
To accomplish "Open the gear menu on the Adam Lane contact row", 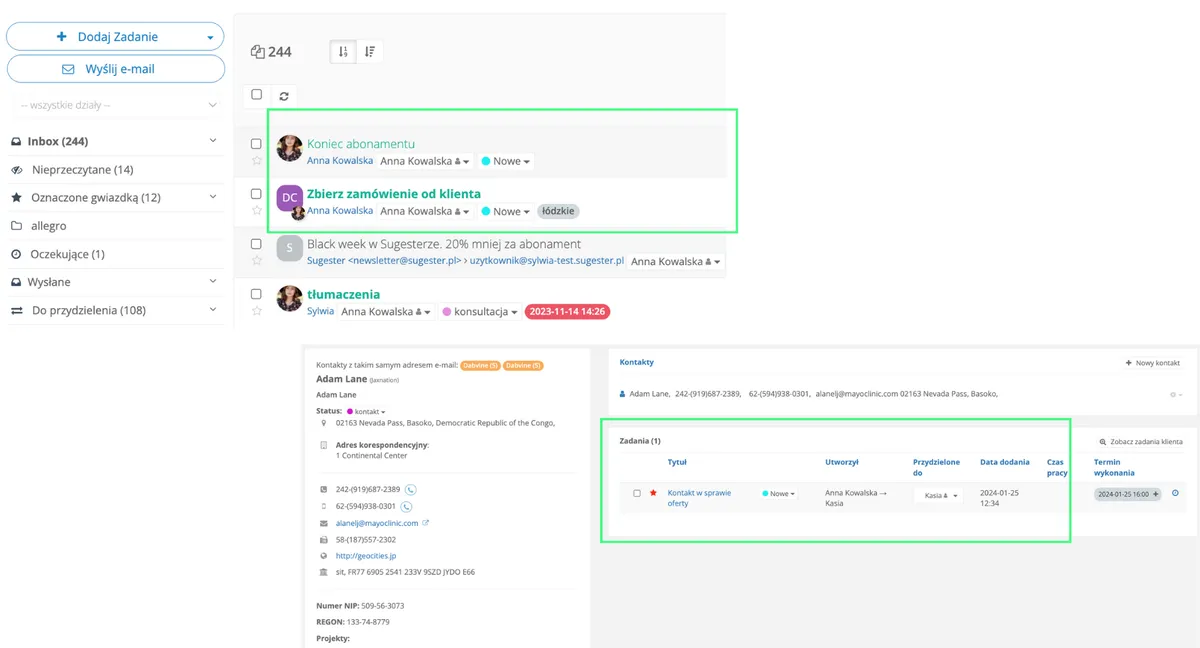I will (x=1174, y=395).
